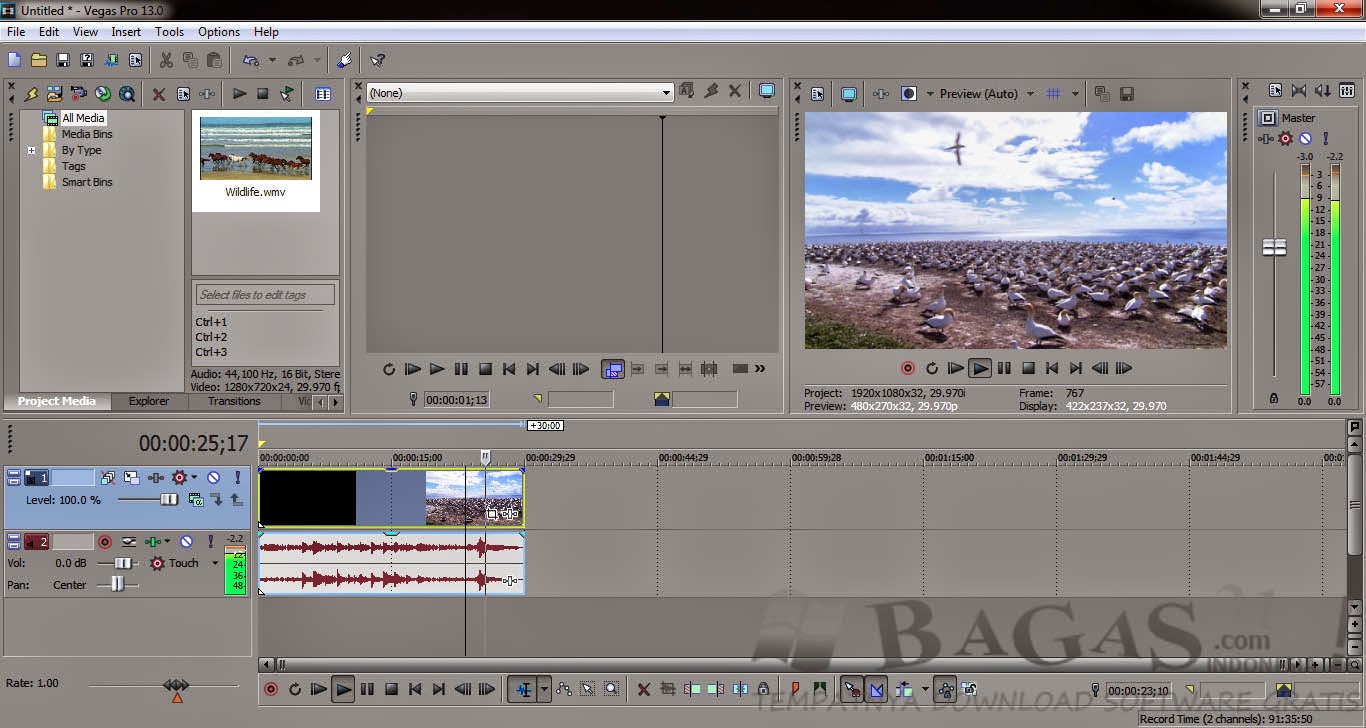Adjust video track Level slider

[169, 499]
